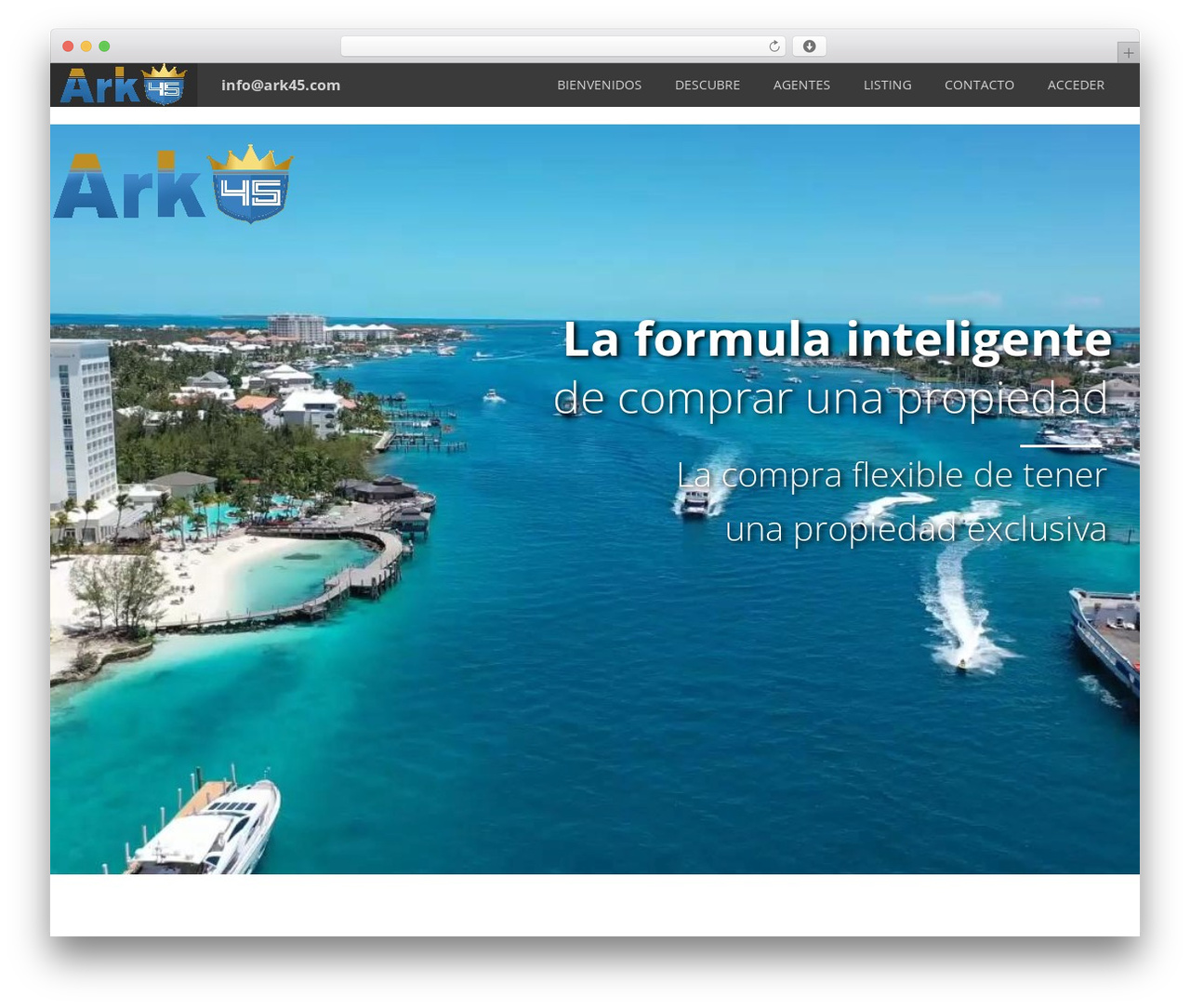Click the large Ark45 logo over the hero image

point(174,184)
